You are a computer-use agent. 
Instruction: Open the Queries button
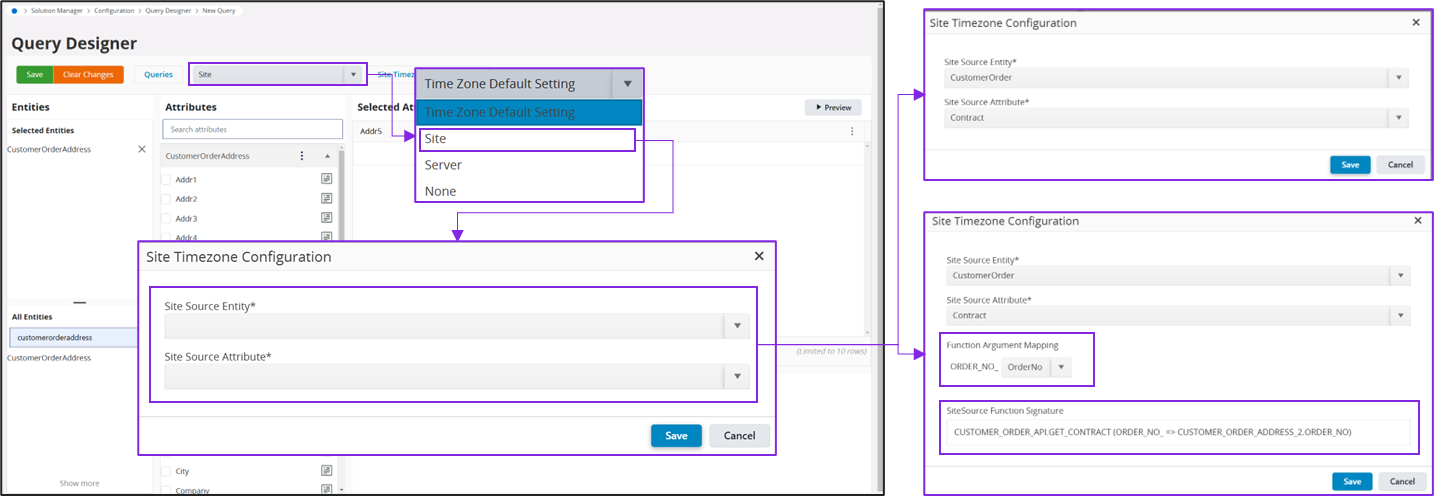(x=158, y=74)
